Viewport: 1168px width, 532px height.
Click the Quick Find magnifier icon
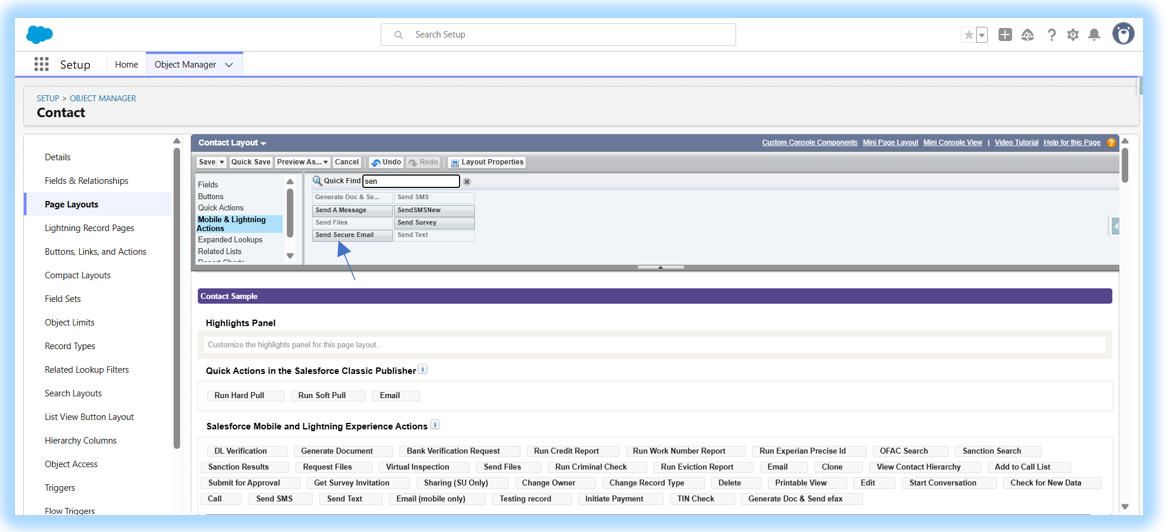coord(317,181)
